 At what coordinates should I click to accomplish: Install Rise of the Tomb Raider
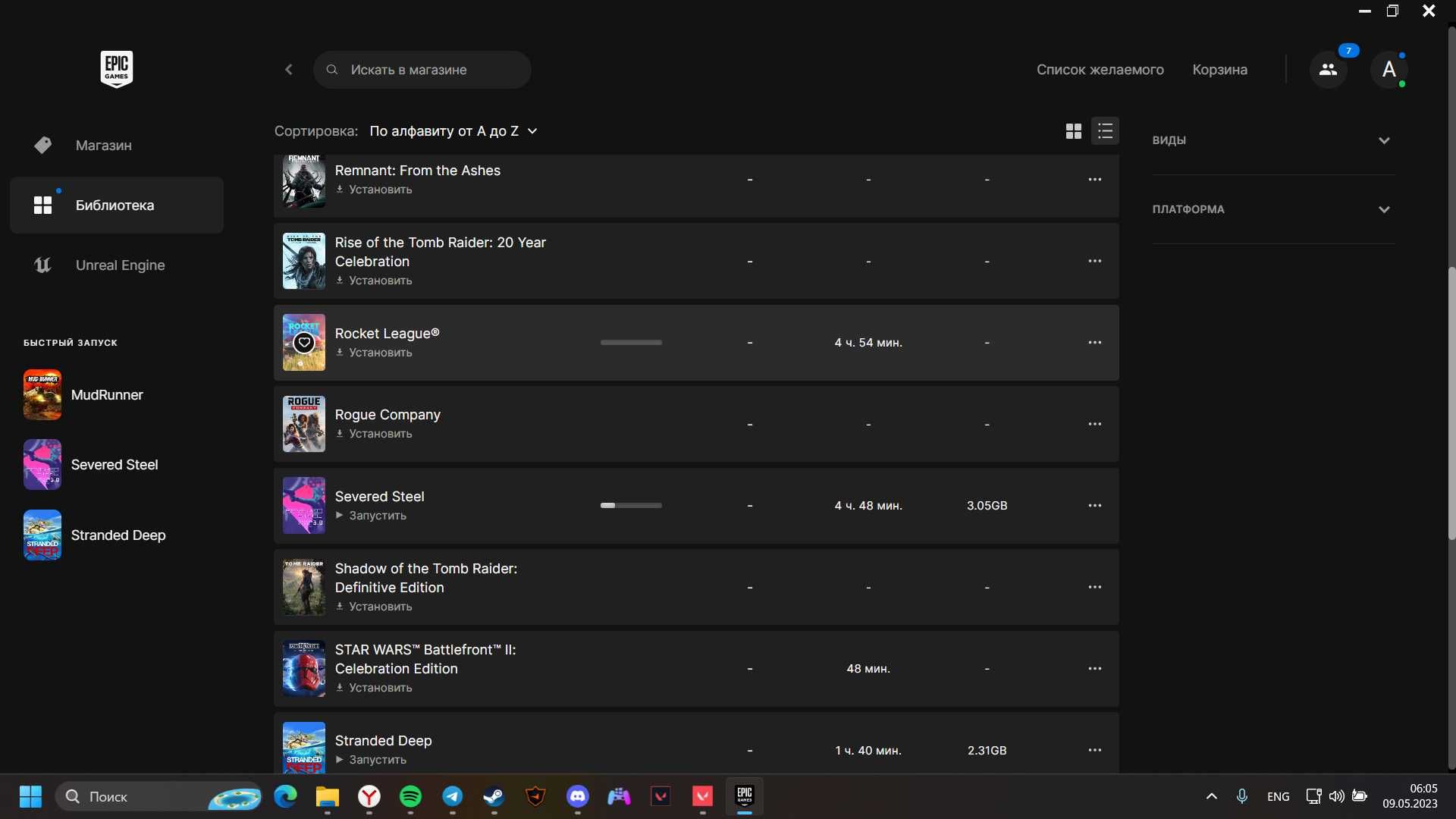374,281
